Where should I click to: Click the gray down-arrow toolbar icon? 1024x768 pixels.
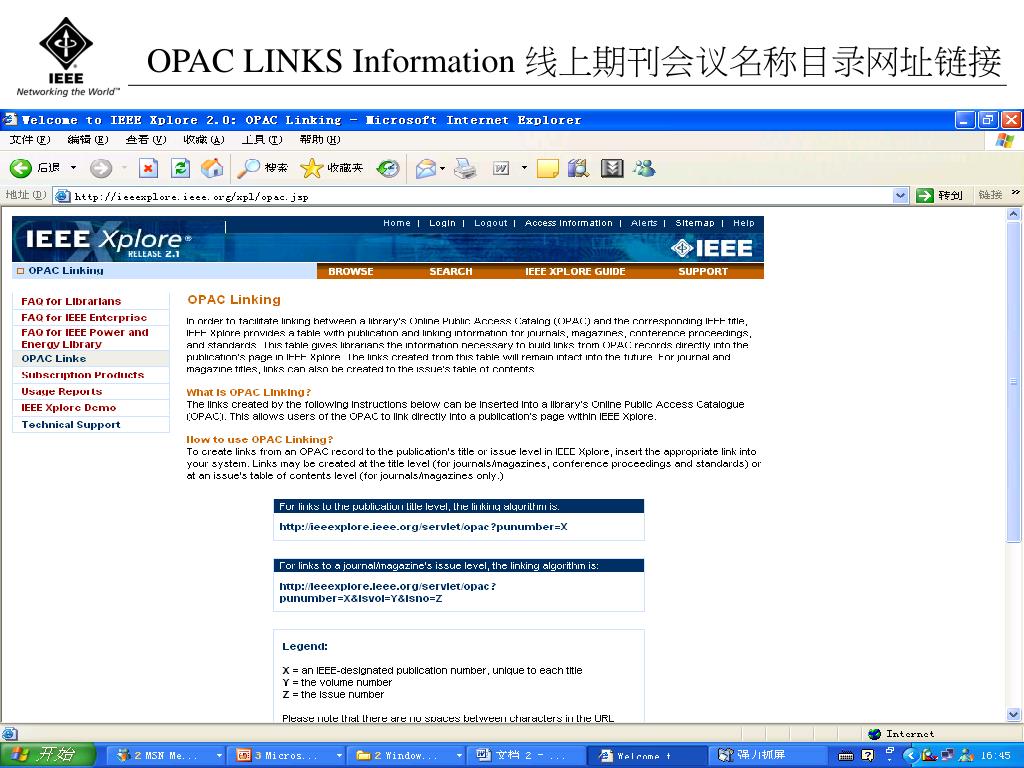click(x=612, y=168)
